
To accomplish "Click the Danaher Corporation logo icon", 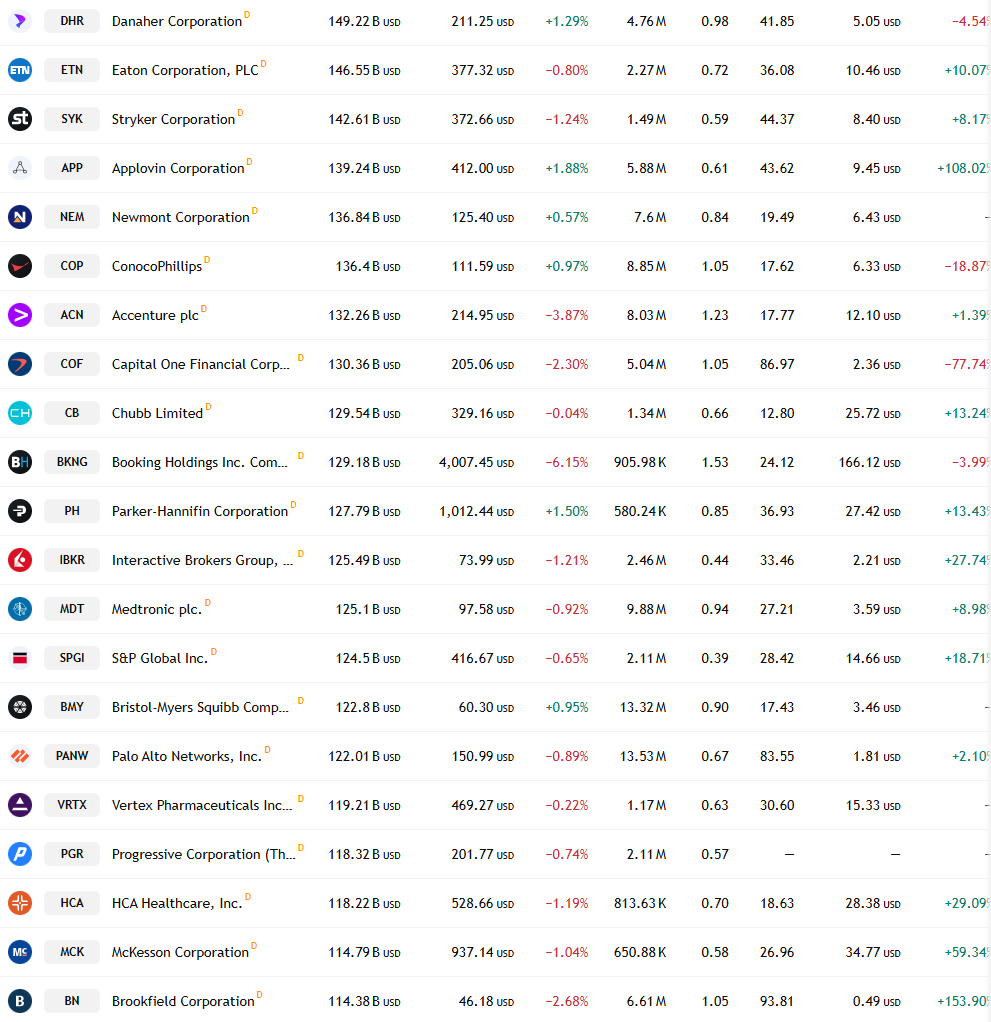I will click(x=20, y=21).
